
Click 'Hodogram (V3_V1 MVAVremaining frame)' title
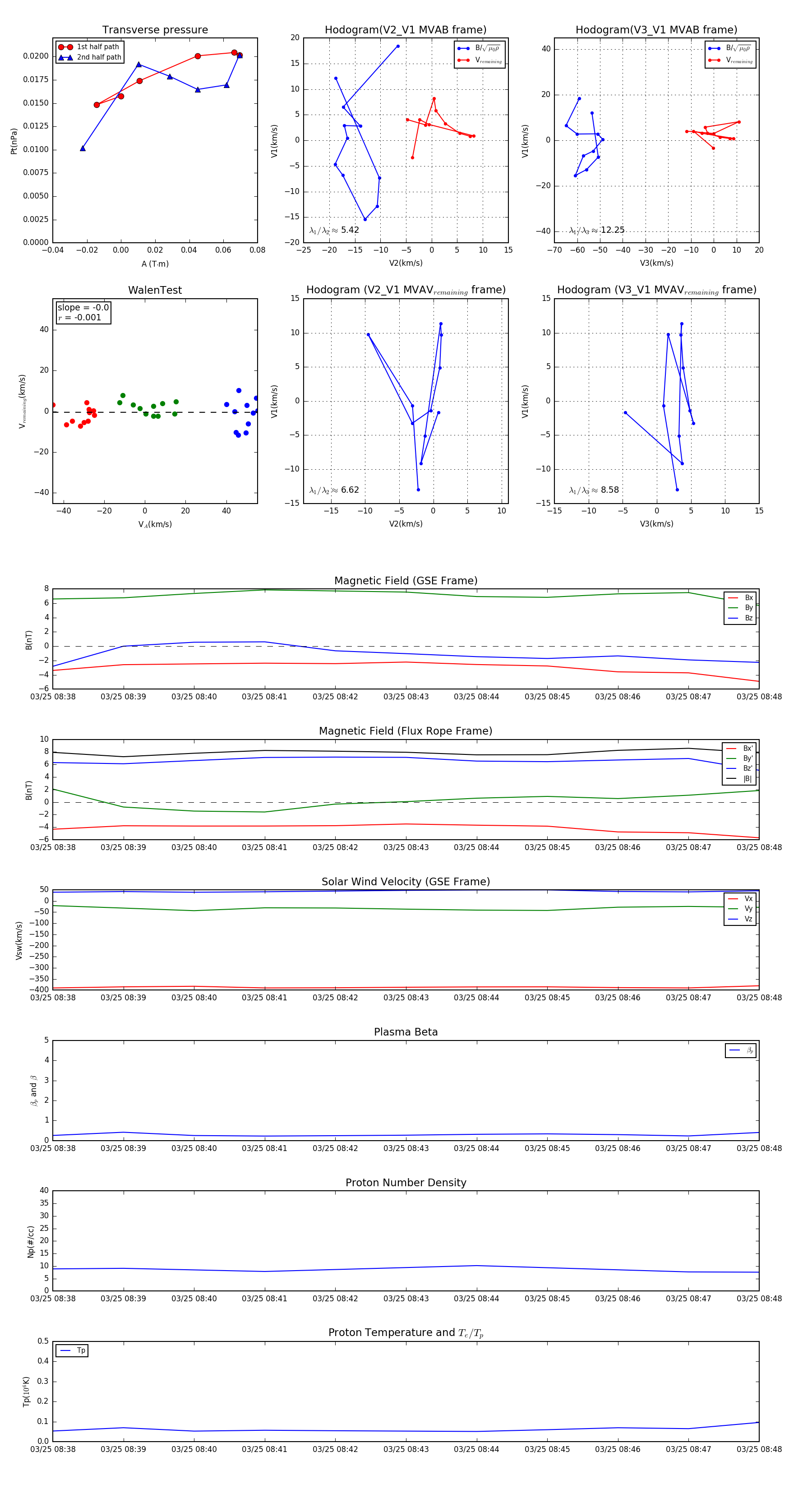pos(656,290)
